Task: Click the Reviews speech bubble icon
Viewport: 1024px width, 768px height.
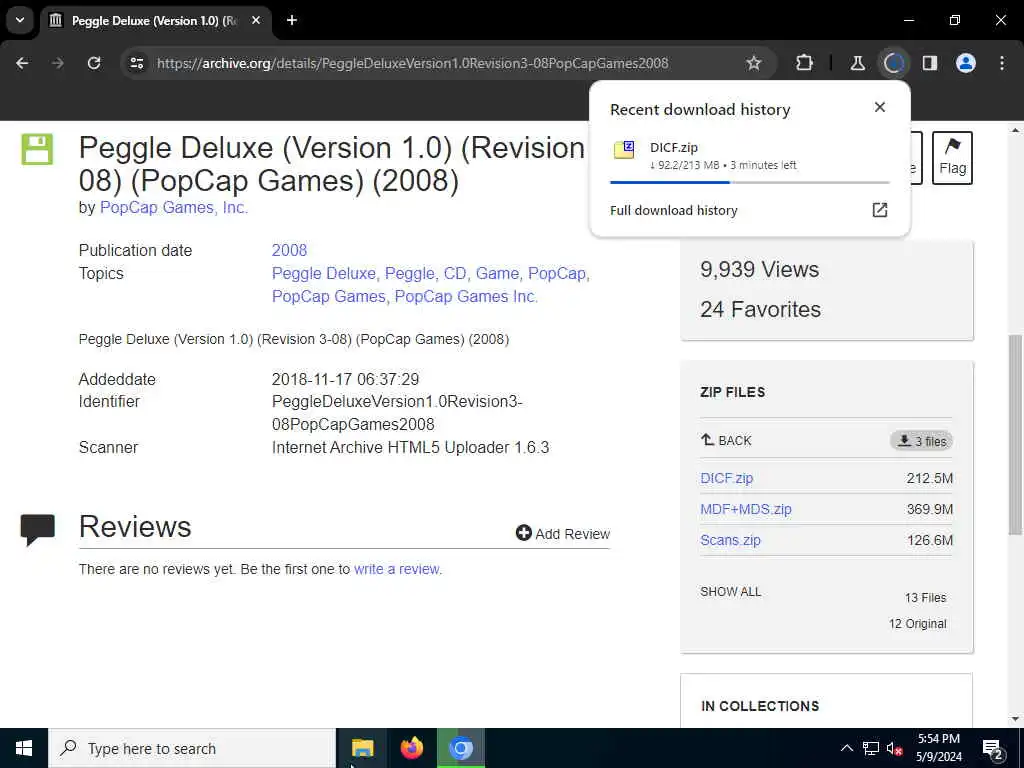Action: click(x=38, y=530)
